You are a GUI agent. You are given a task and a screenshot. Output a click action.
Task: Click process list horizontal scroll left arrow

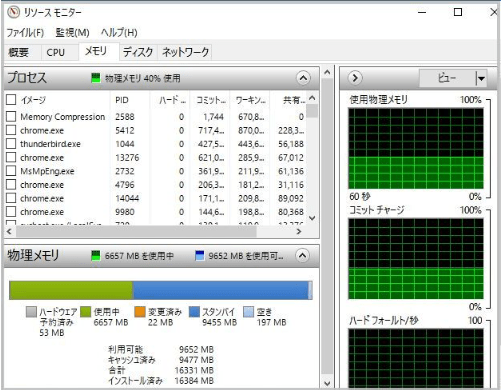pos(9,231)
